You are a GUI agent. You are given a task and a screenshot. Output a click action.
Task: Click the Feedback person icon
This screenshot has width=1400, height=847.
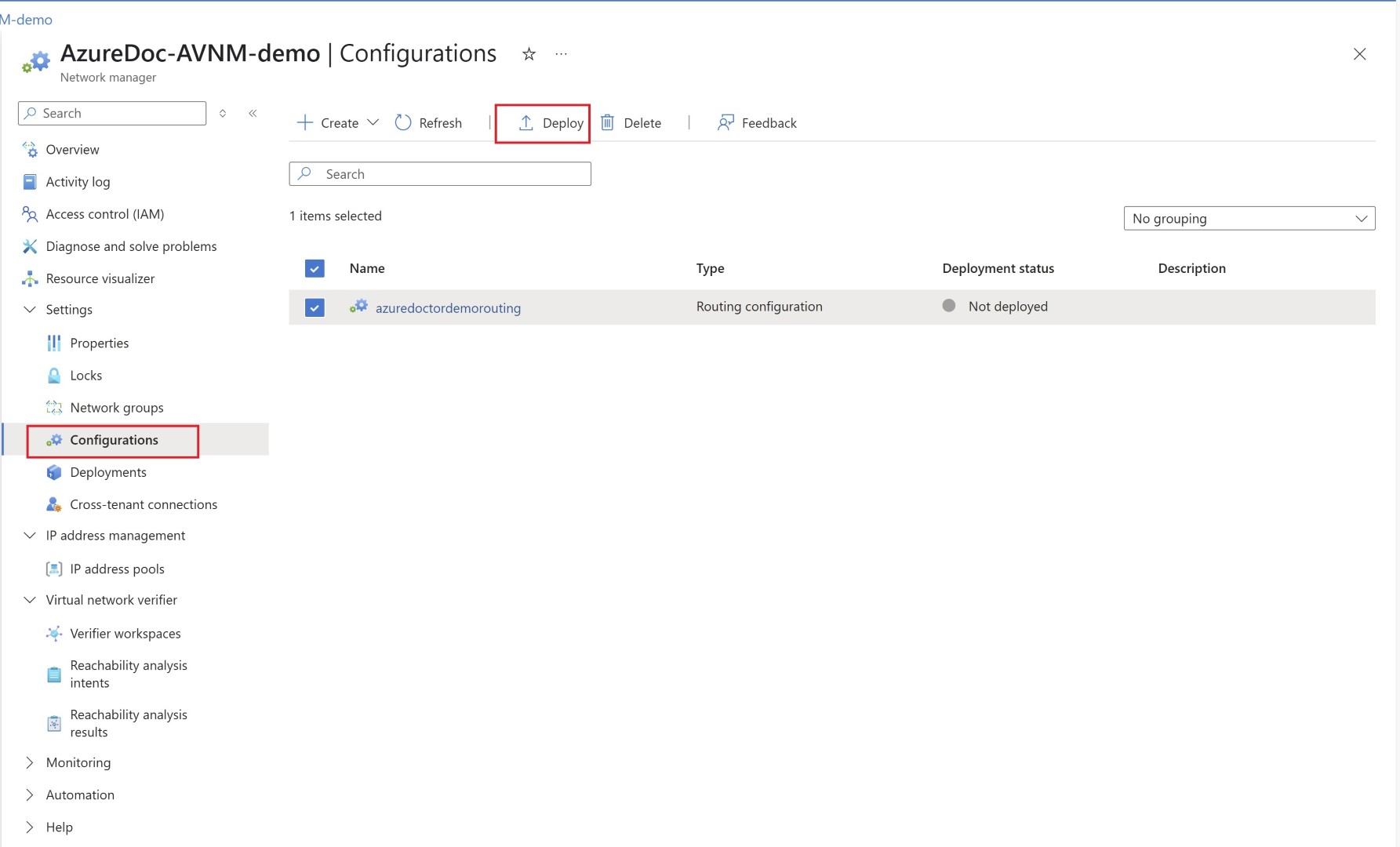(x=725, y=122)
